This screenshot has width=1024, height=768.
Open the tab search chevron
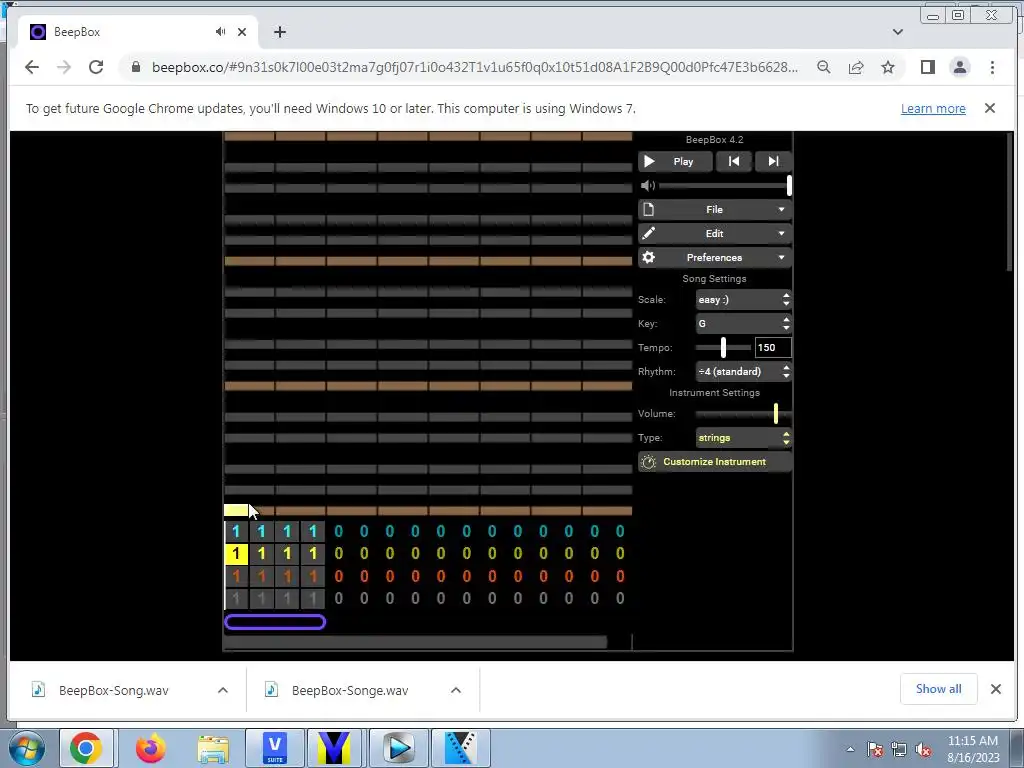pos(898,32)
